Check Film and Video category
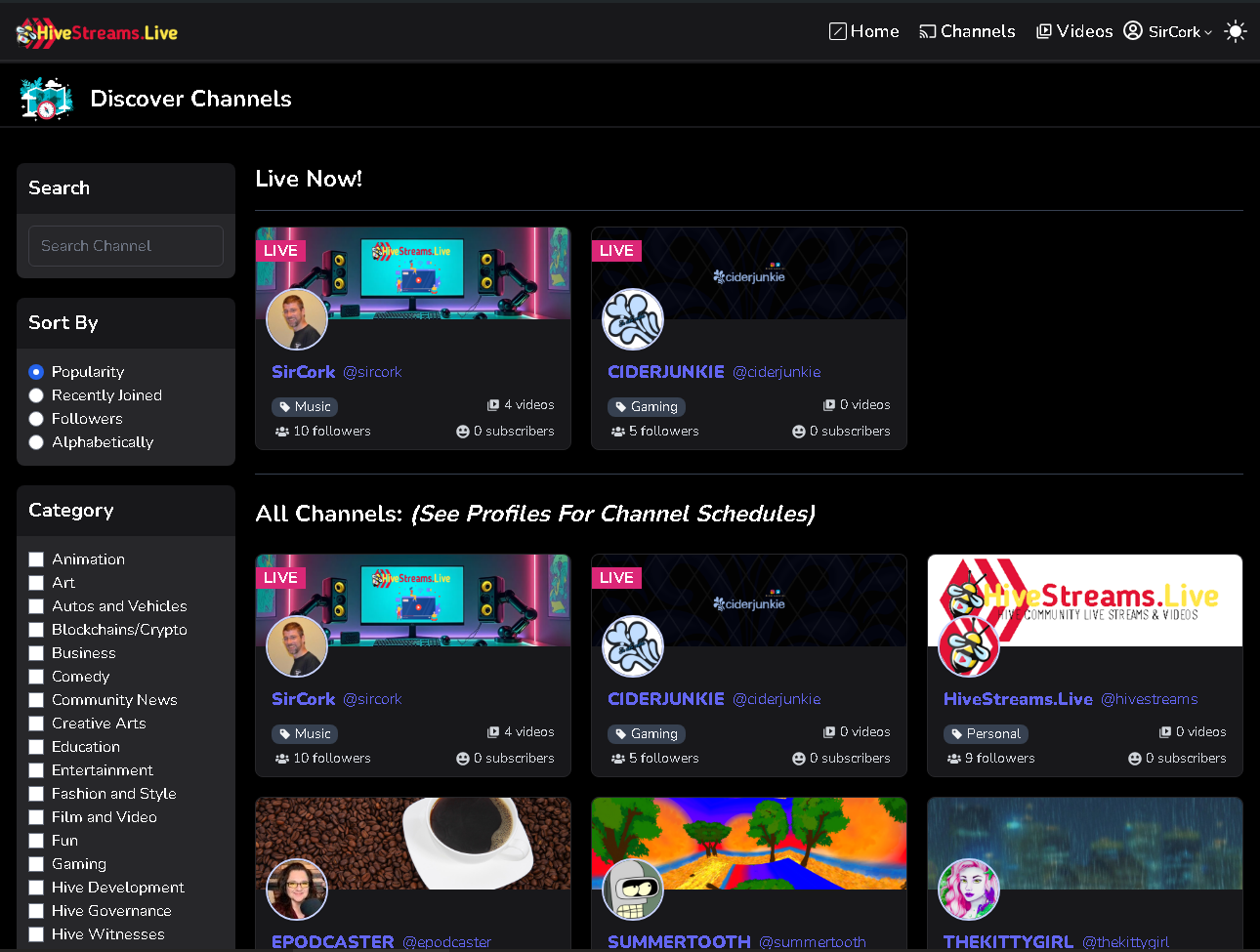Screen dimensions: 1260x952 36,817
